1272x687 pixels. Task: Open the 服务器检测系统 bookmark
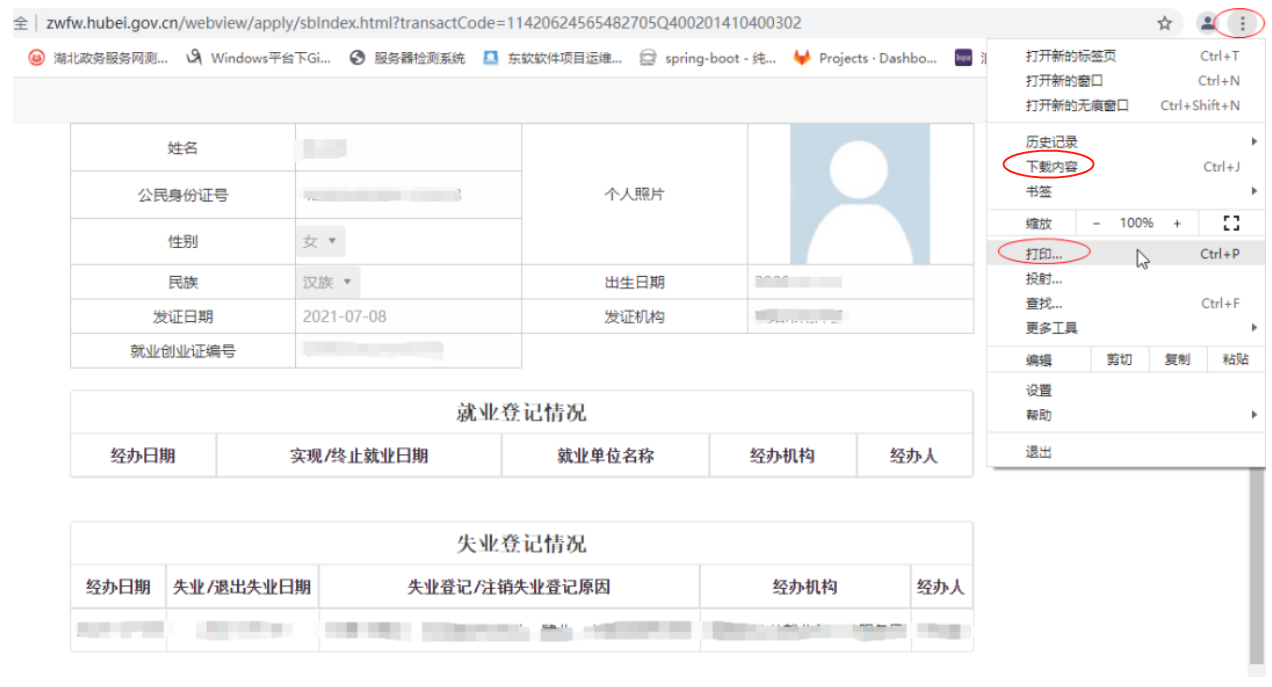(x=408, y=58)
